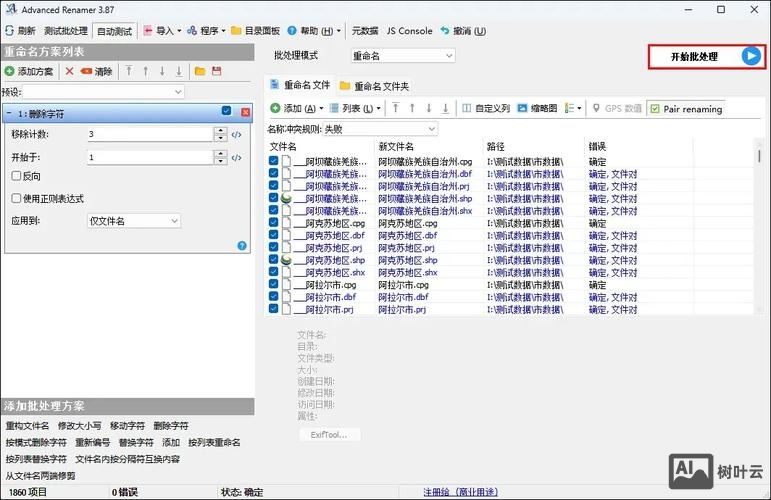The height and width of the screenshot is (500, 771).
Task: Open the 帮助 (H) help menu
Action: coord(314,31)
